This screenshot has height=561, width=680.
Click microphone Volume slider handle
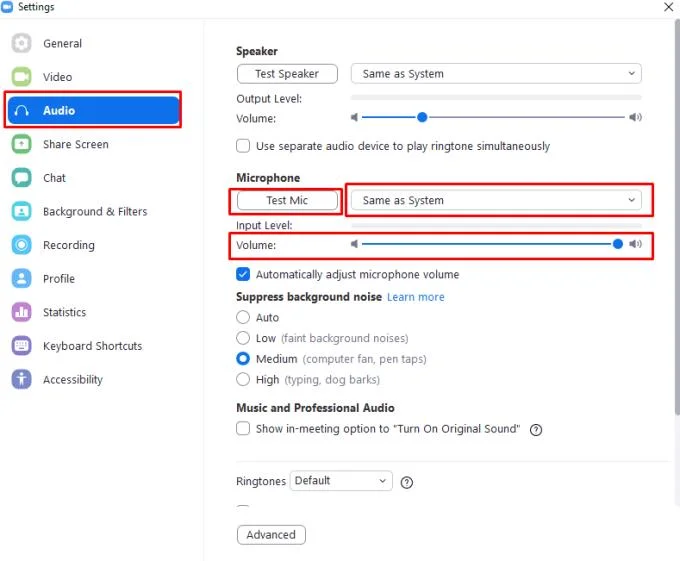coord(618,244)
